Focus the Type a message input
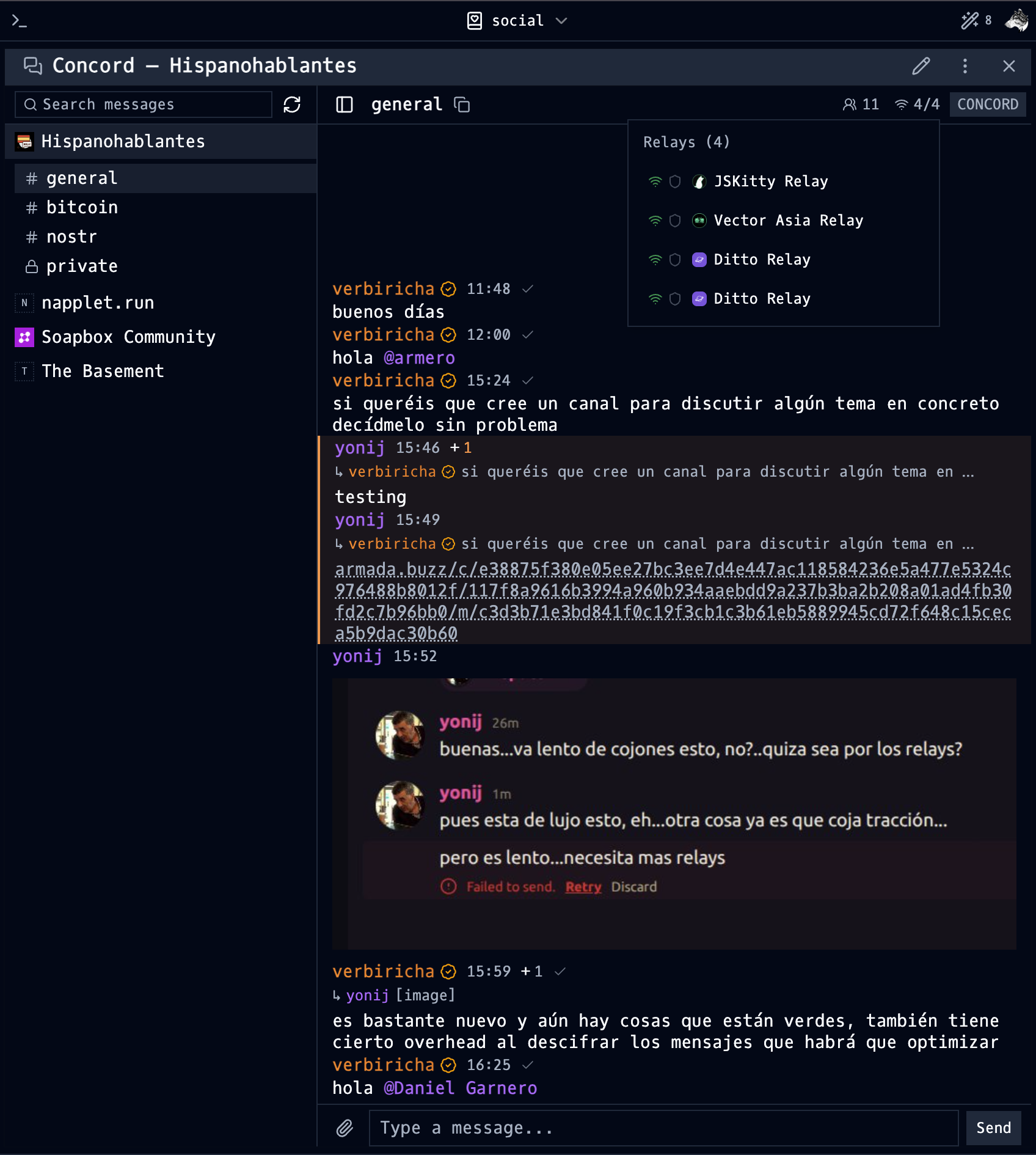The image size is (1036, 1155). pos(663,1128)
